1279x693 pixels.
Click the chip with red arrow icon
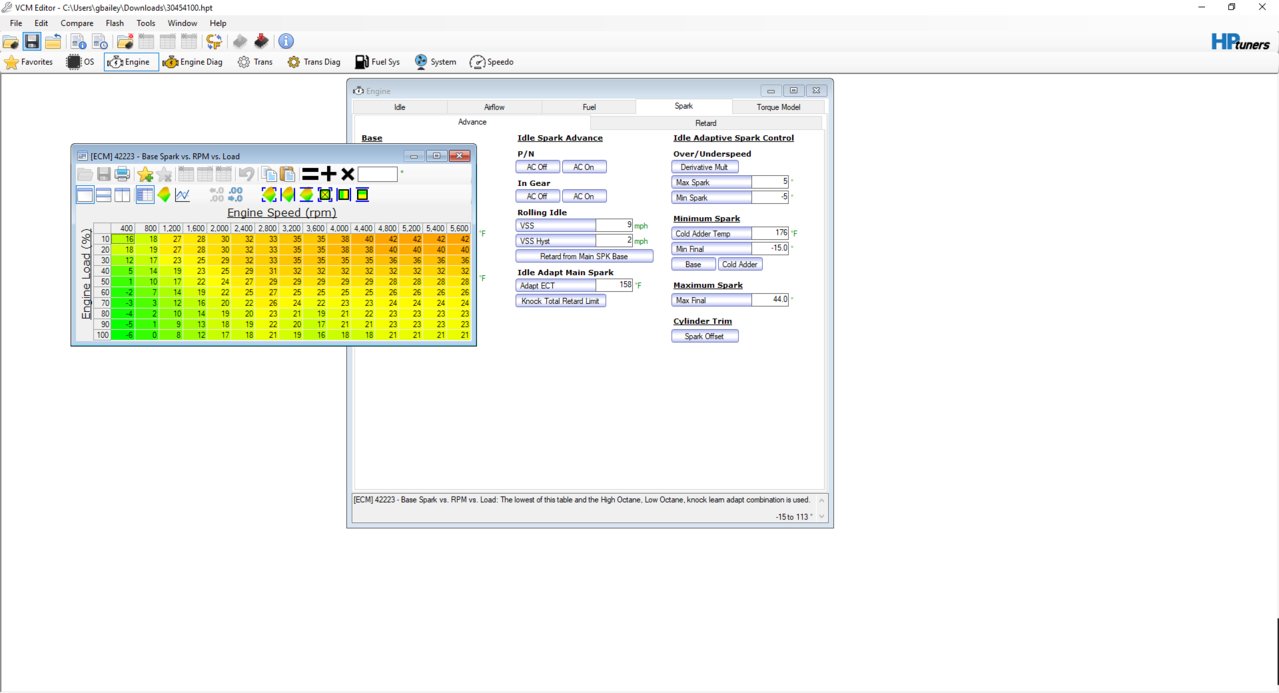tap(261, 41)
